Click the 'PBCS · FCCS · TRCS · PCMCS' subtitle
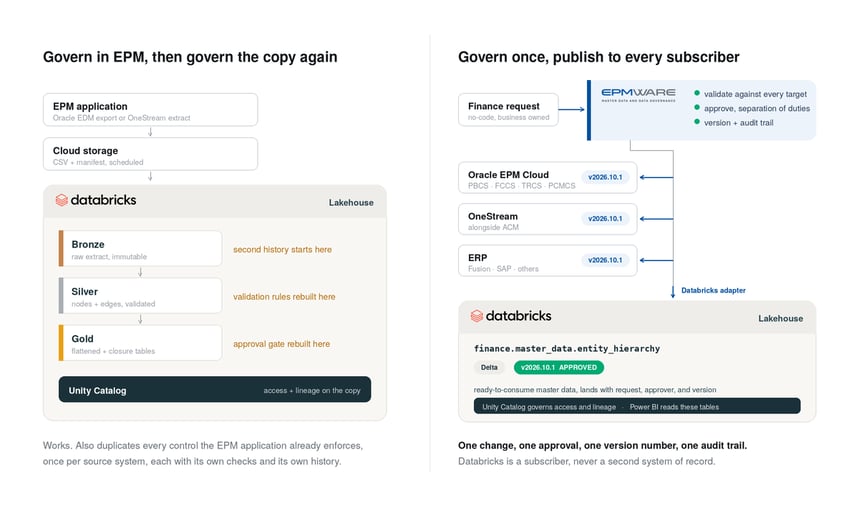 [522, 186]
